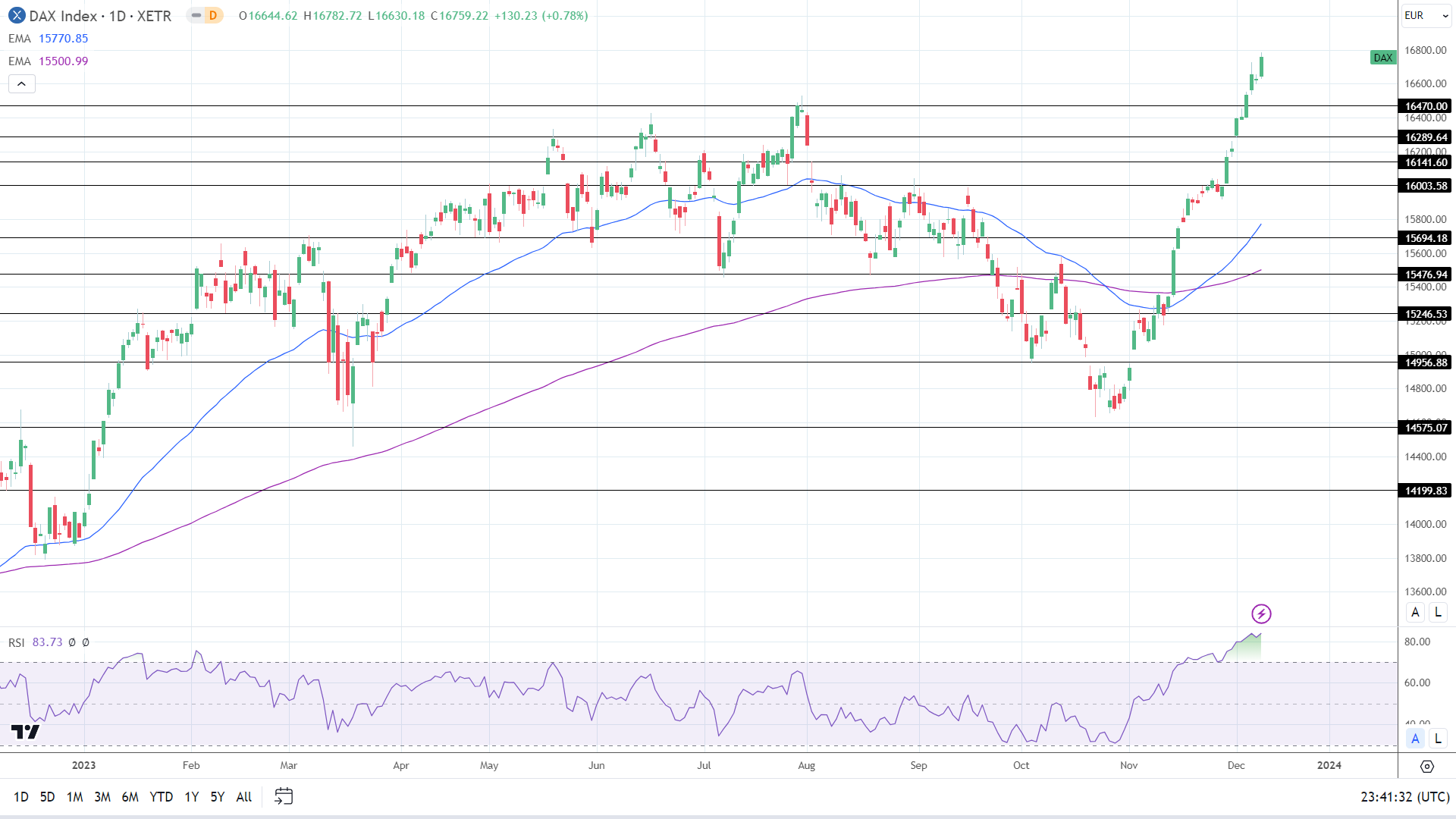Screen dimensions: 1456x819
Task: Select the EMA 15770.85 indicator legend
Action: coord(49,39)
